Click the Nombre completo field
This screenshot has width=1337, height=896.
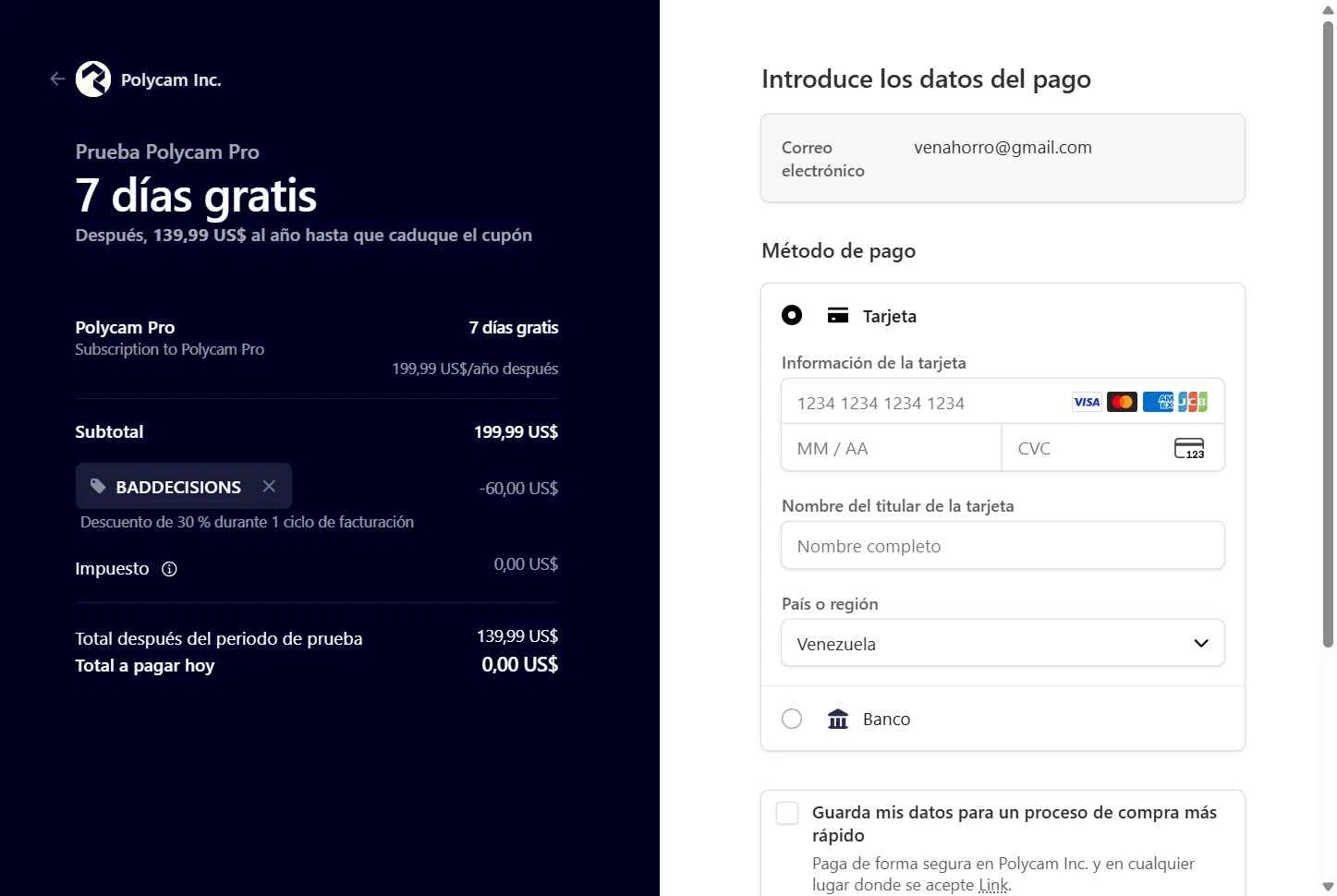[x=1003, y=546]
